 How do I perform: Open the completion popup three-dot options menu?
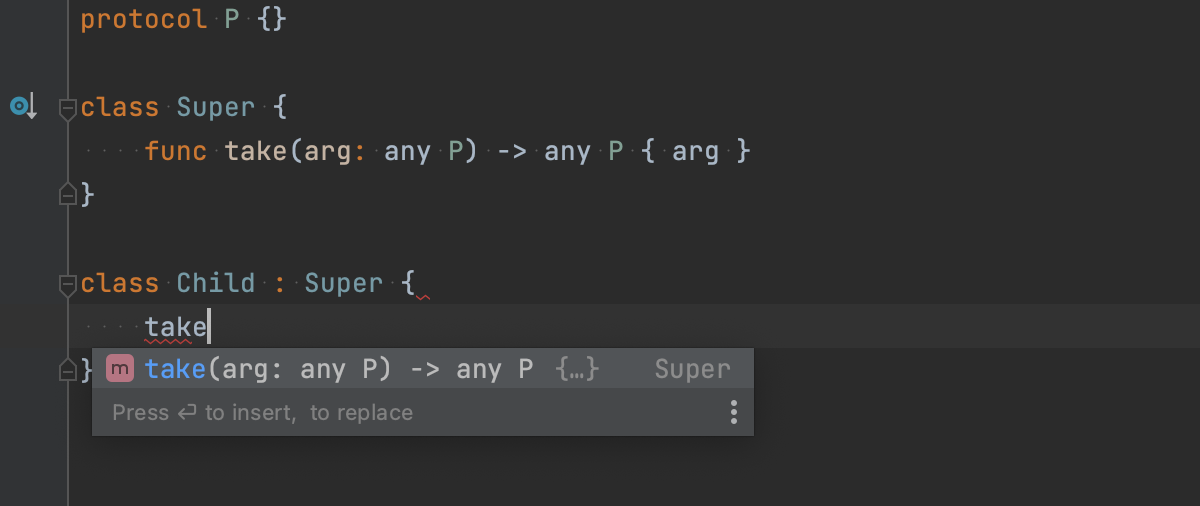pos(734,412)
